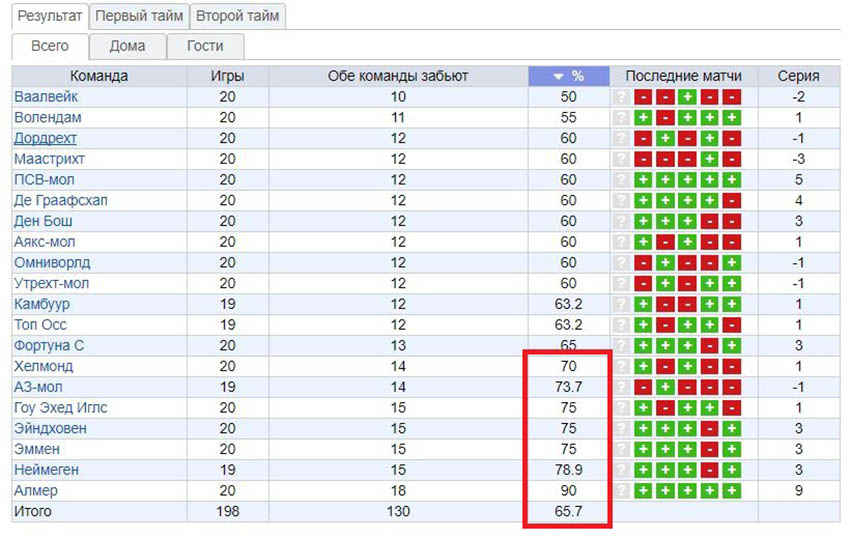
Task: Open team link Омниворлд
Action: (52, 262)
